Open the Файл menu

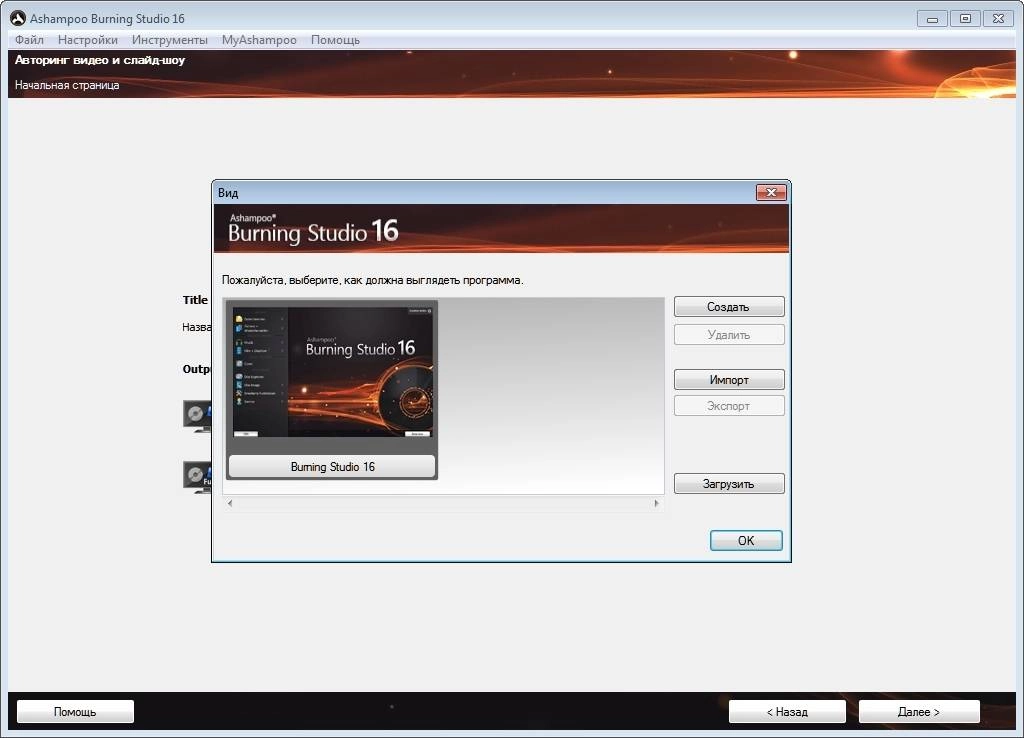pyautogui.click(x=29, y=40)
